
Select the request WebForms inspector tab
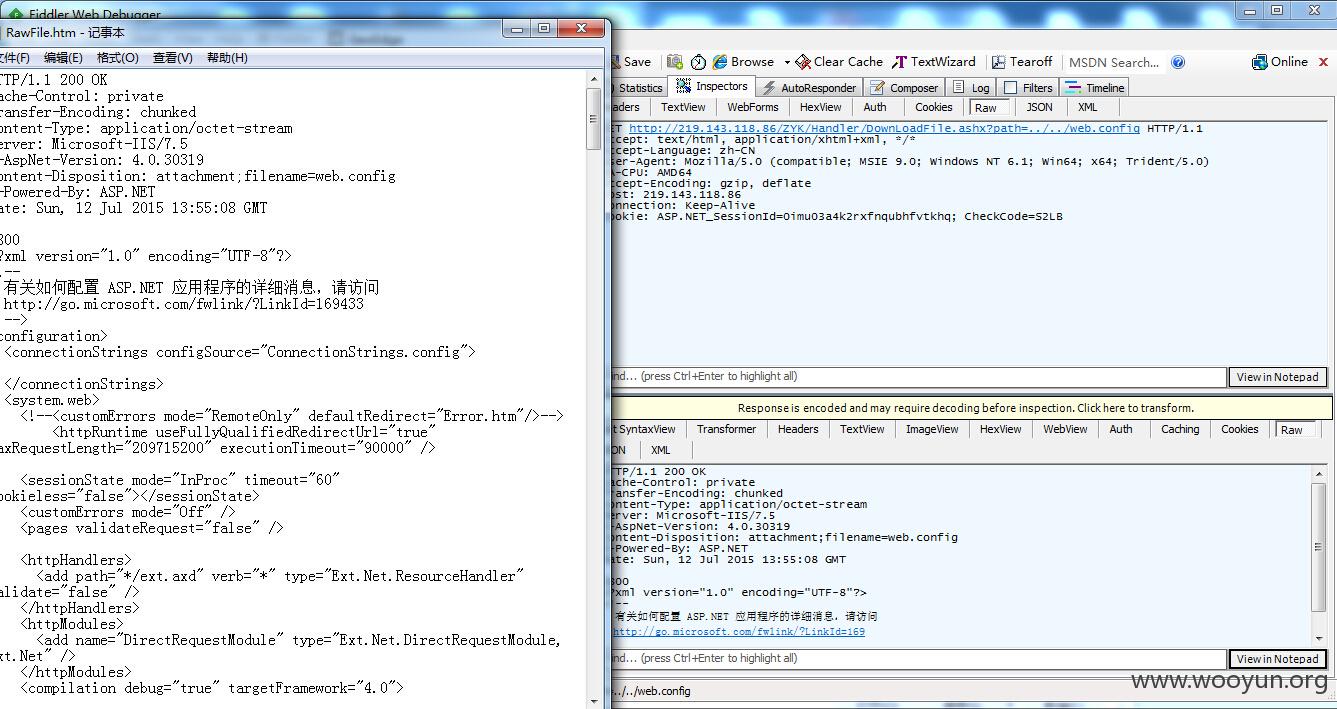tap(752, 107)
